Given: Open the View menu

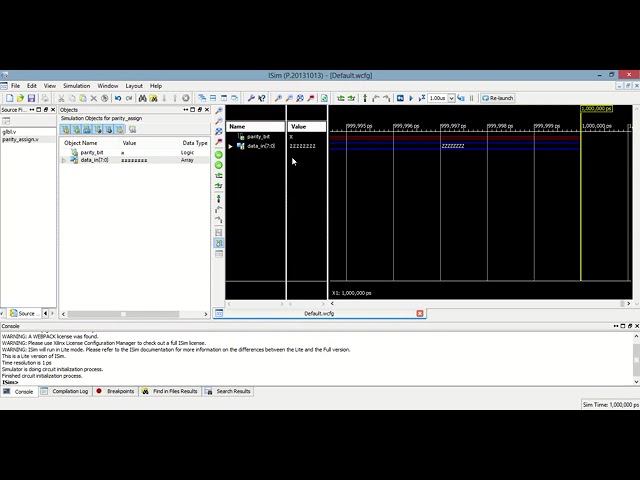Looking at the screenshot, I should pyautogui.click(x=50, y=86).
